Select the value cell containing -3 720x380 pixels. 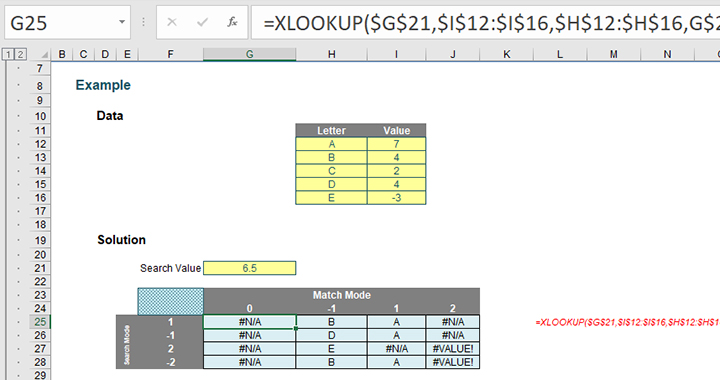pyautogui.click(x=396, y=198)
